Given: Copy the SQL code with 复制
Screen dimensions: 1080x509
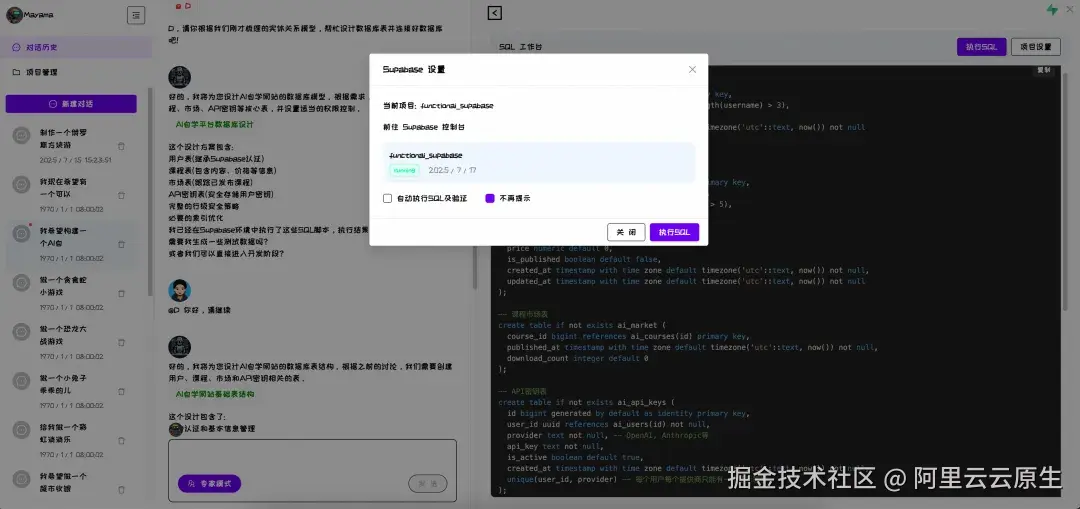Looking at the screenshot, I should tap(1043, 70).
